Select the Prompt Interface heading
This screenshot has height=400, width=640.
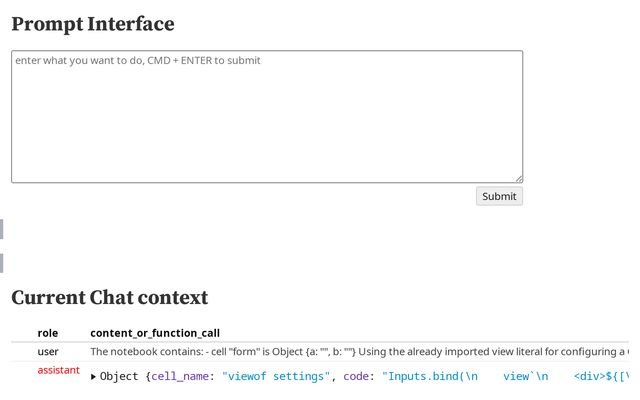tap(92, 24)
